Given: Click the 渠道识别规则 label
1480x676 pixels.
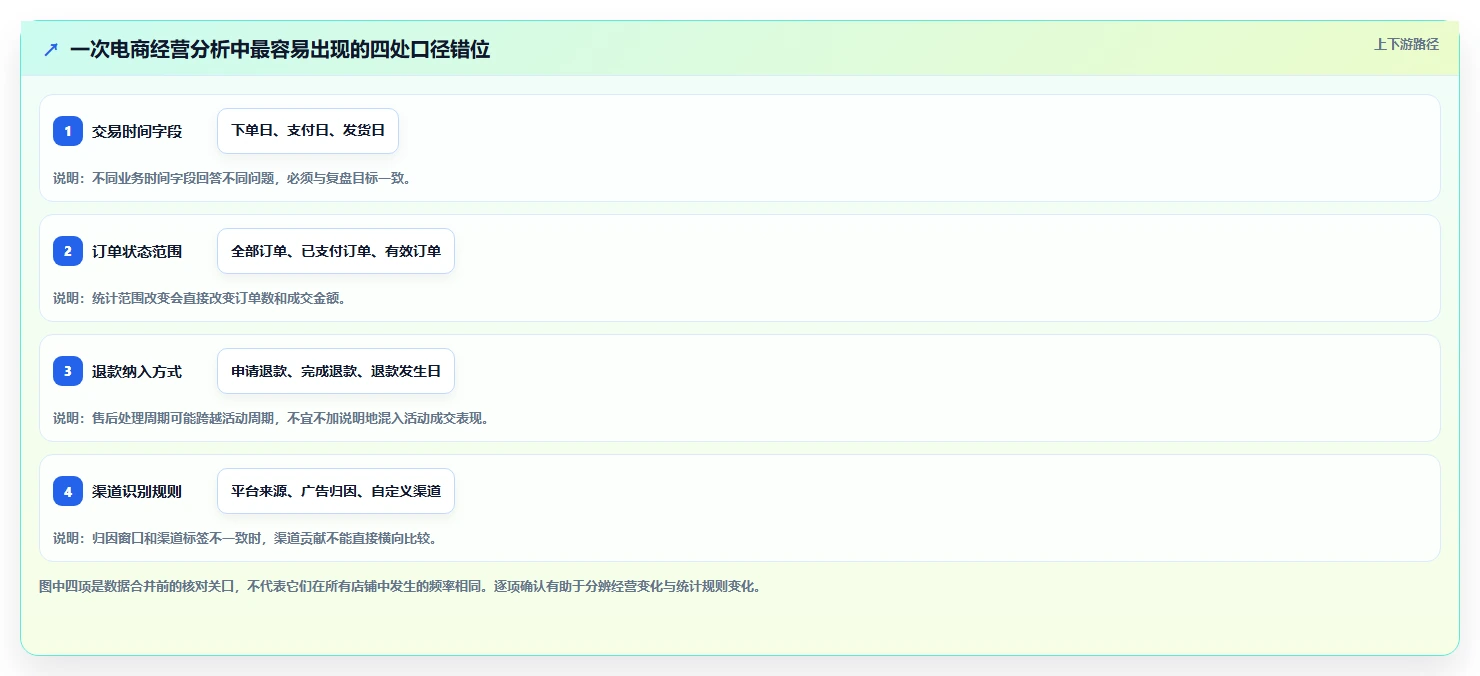Looking at the screenshot, I should 137,491.
